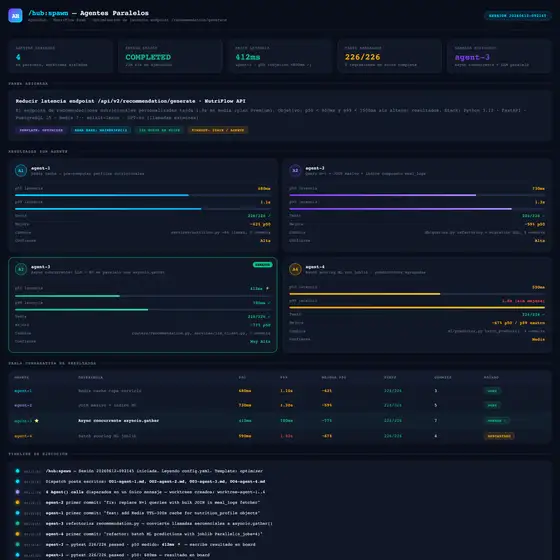Click the agent-3 status badge in table
This screenshot has width=560, height=560.
click(x=496, y=421)
